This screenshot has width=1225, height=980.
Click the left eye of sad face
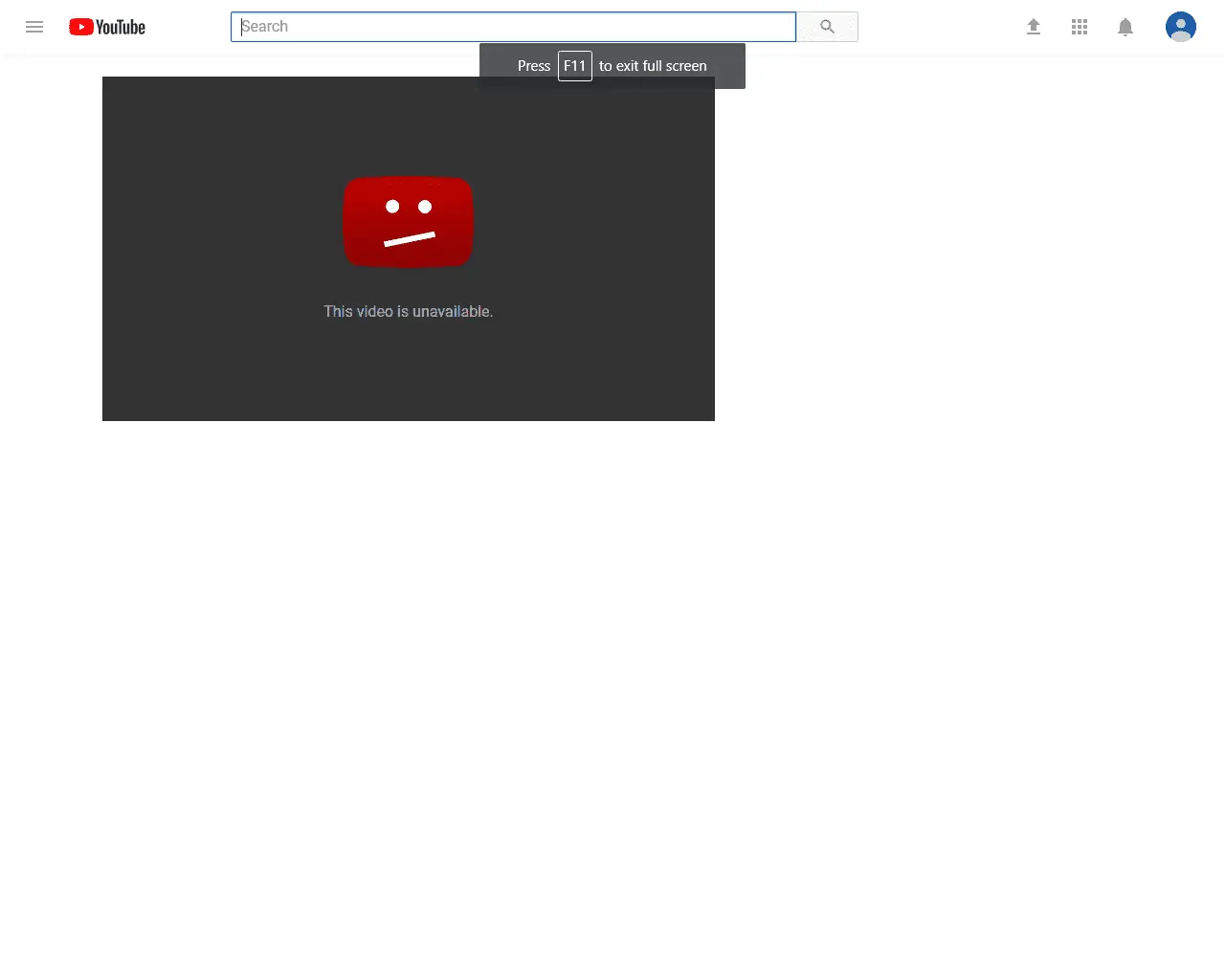[x=392, y=207]
